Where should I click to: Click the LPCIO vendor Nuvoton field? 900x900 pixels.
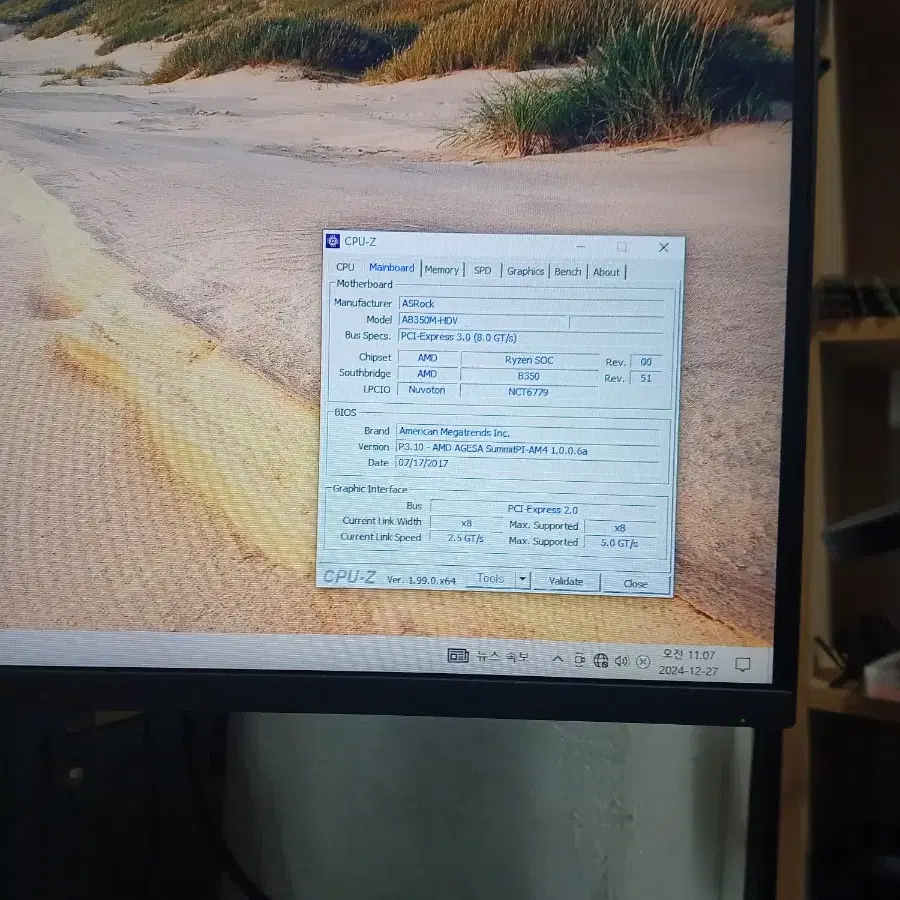coord(426,390)
